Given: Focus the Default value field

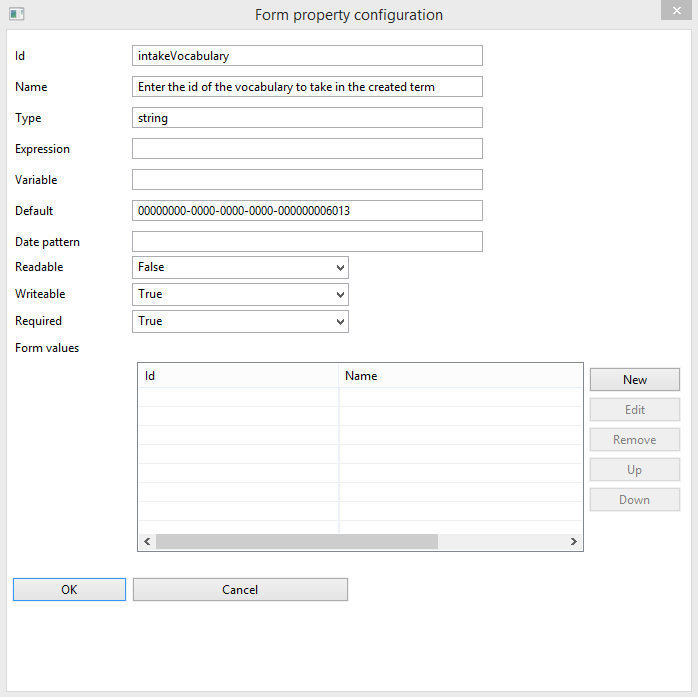Looking at the screenshot, I should pos(307,211).
